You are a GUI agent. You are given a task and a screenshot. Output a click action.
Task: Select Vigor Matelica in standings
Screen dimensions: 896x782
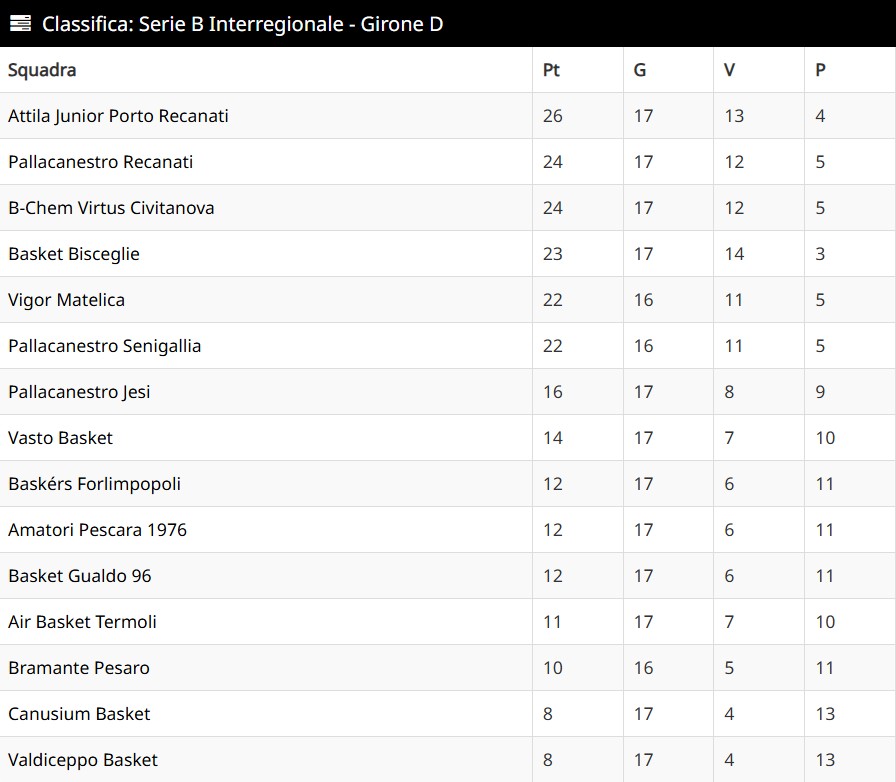(x=66, y=300)
